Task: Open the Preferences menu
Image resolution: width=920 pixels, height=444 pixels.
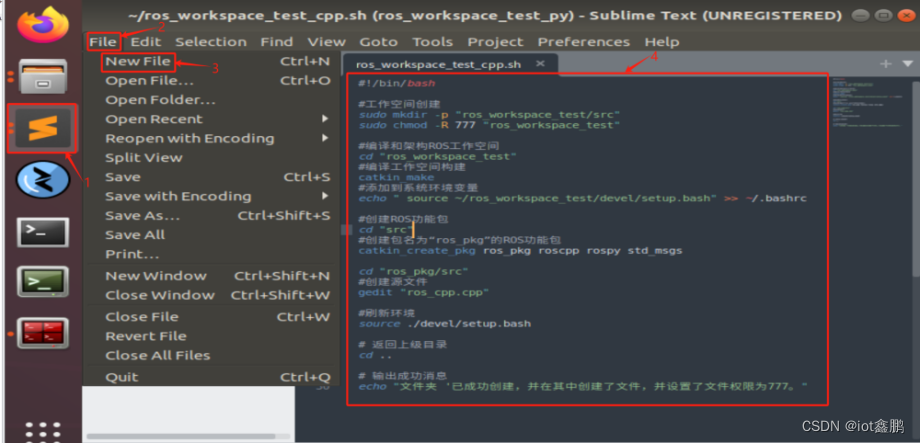Action: (584, 42)
